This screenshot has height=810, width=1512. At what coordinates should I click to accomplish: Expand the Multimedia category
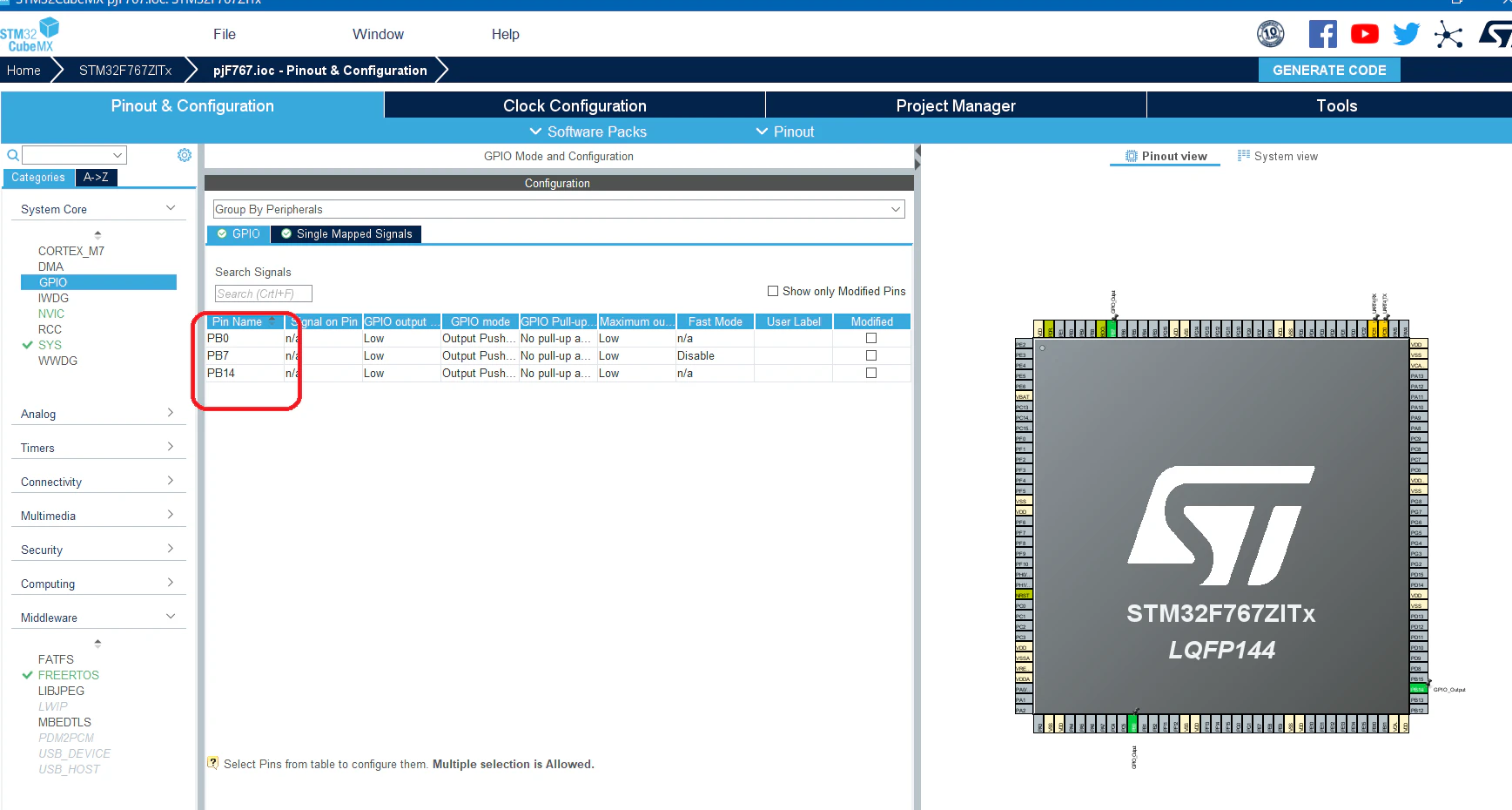[171, 515]
